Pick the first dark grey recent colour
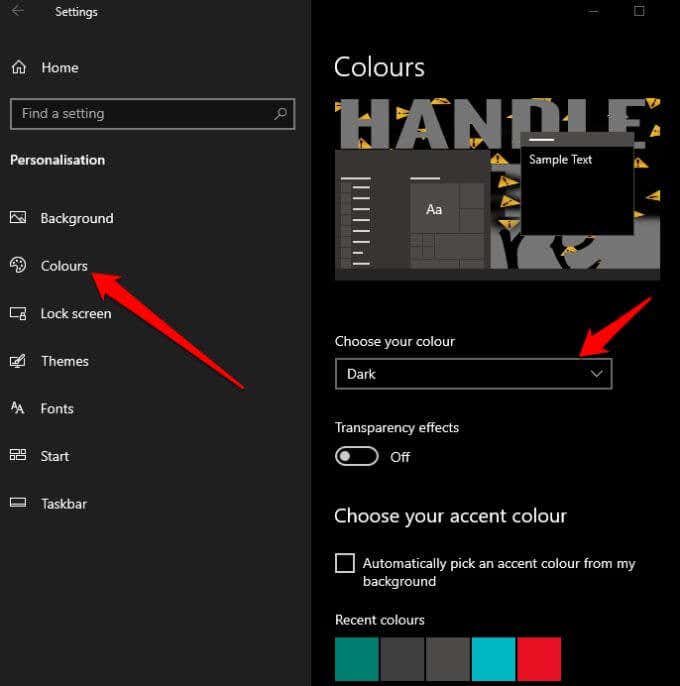680x686 pixels. pos(402,659)
